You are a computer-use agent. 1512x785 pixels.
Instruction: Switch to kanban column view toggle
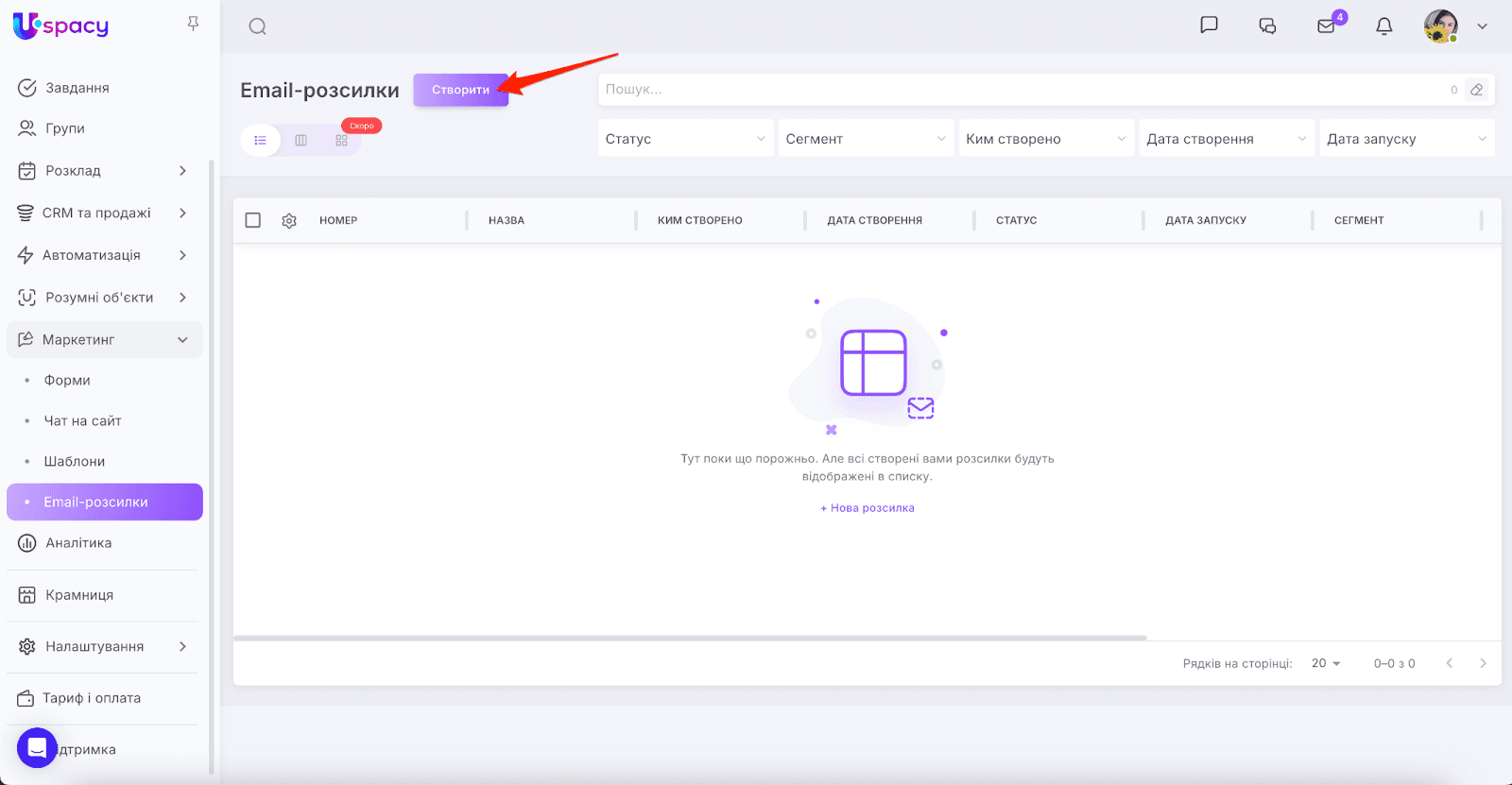coord(301,140)
